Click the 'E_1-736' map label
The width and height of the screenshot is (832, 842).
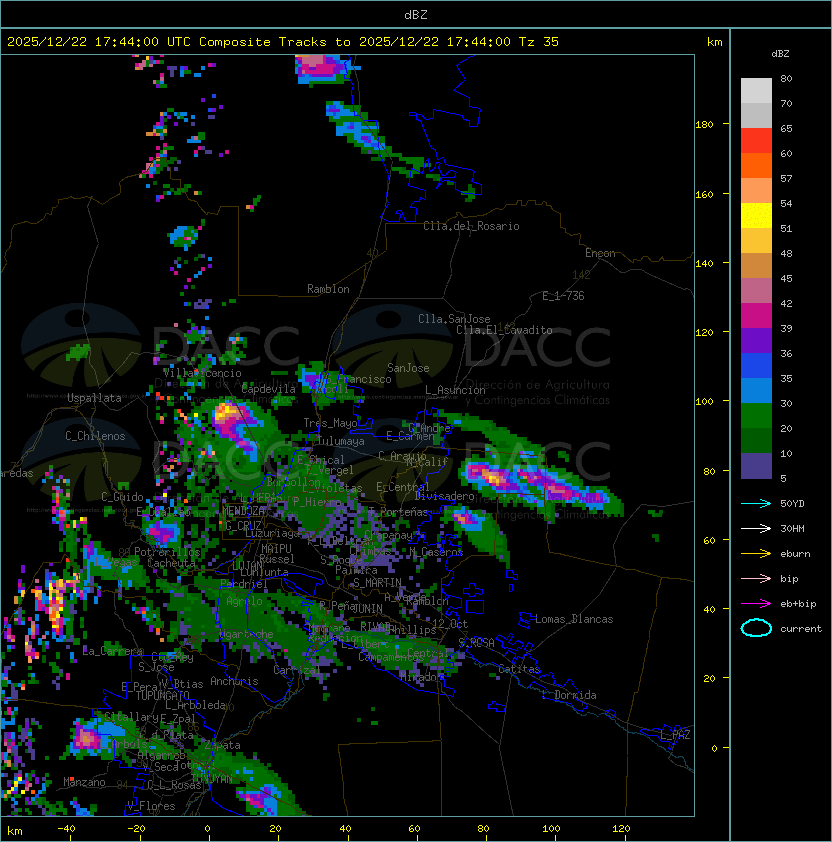pos(563,296)
